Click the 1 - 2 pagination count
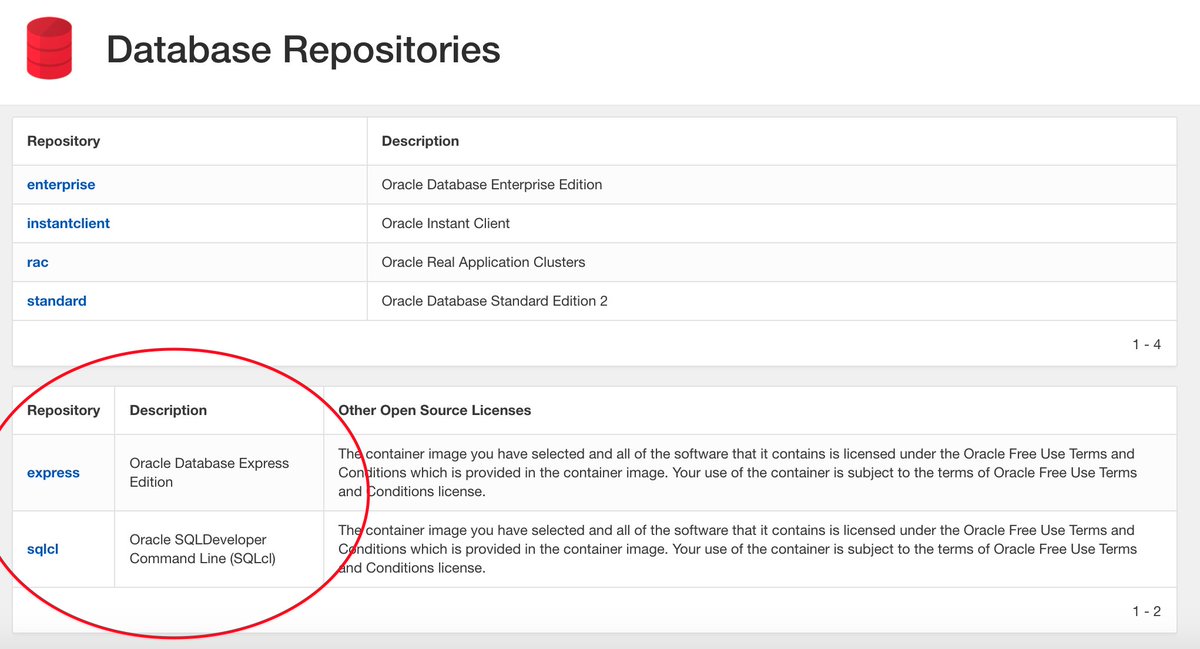The height and width of the screenshot is (649, 1200). (1146, 611)
